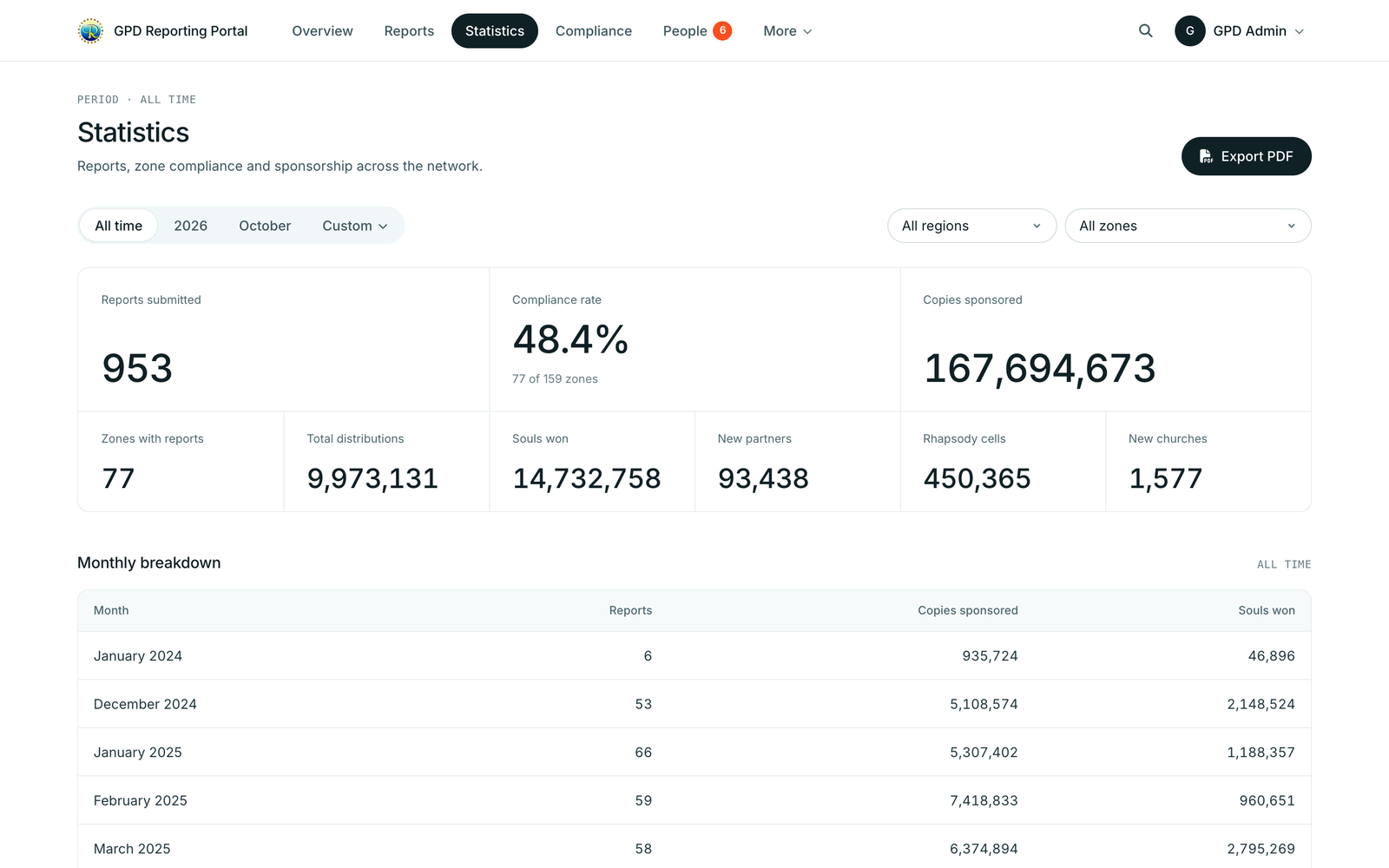Select the March 2025 row label
This screenshot has width=1389, height=868.
click(132, 849)
